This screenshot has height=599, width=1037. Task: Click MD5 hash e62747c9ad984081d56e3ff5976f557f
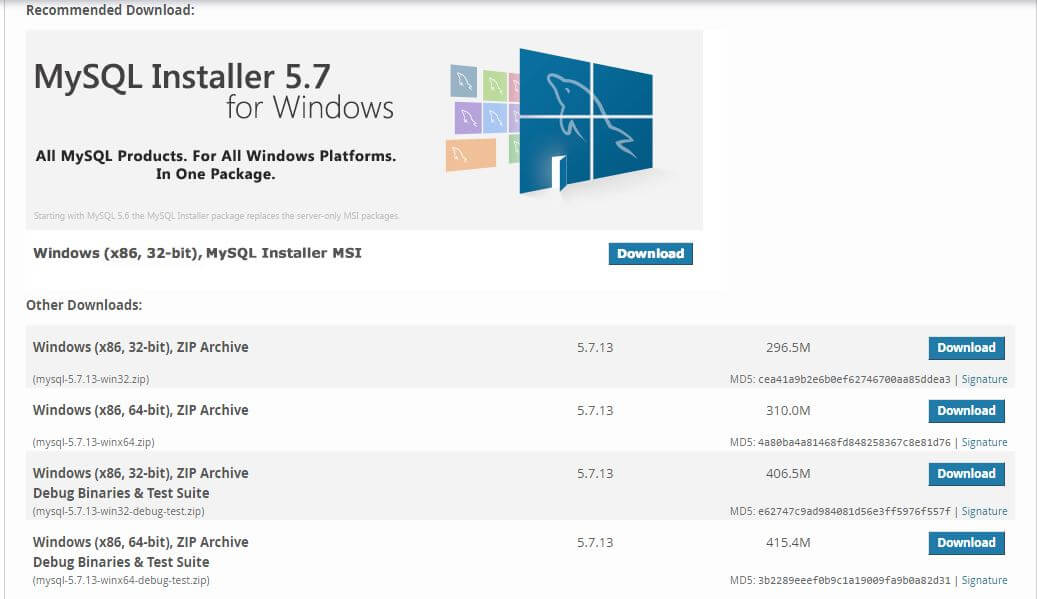click(854, 511)
